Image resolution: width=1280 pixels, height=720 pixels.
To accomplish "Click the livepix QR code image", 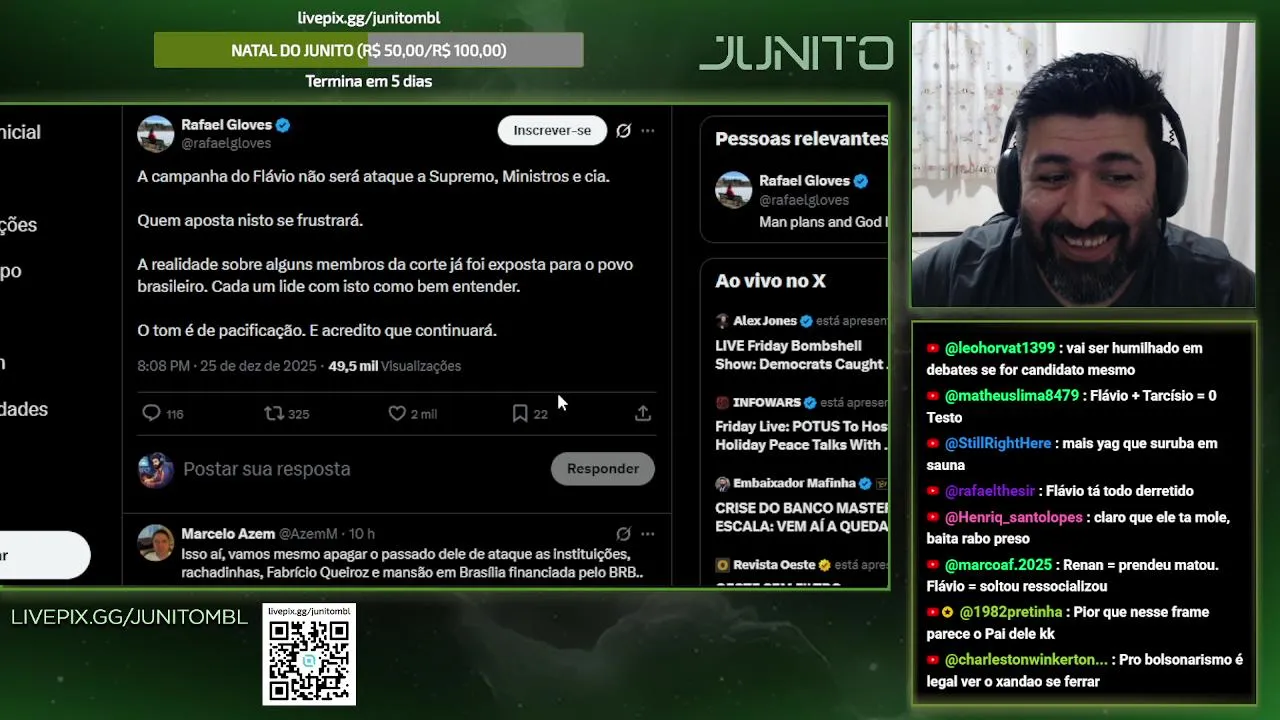I will [309, 660].
